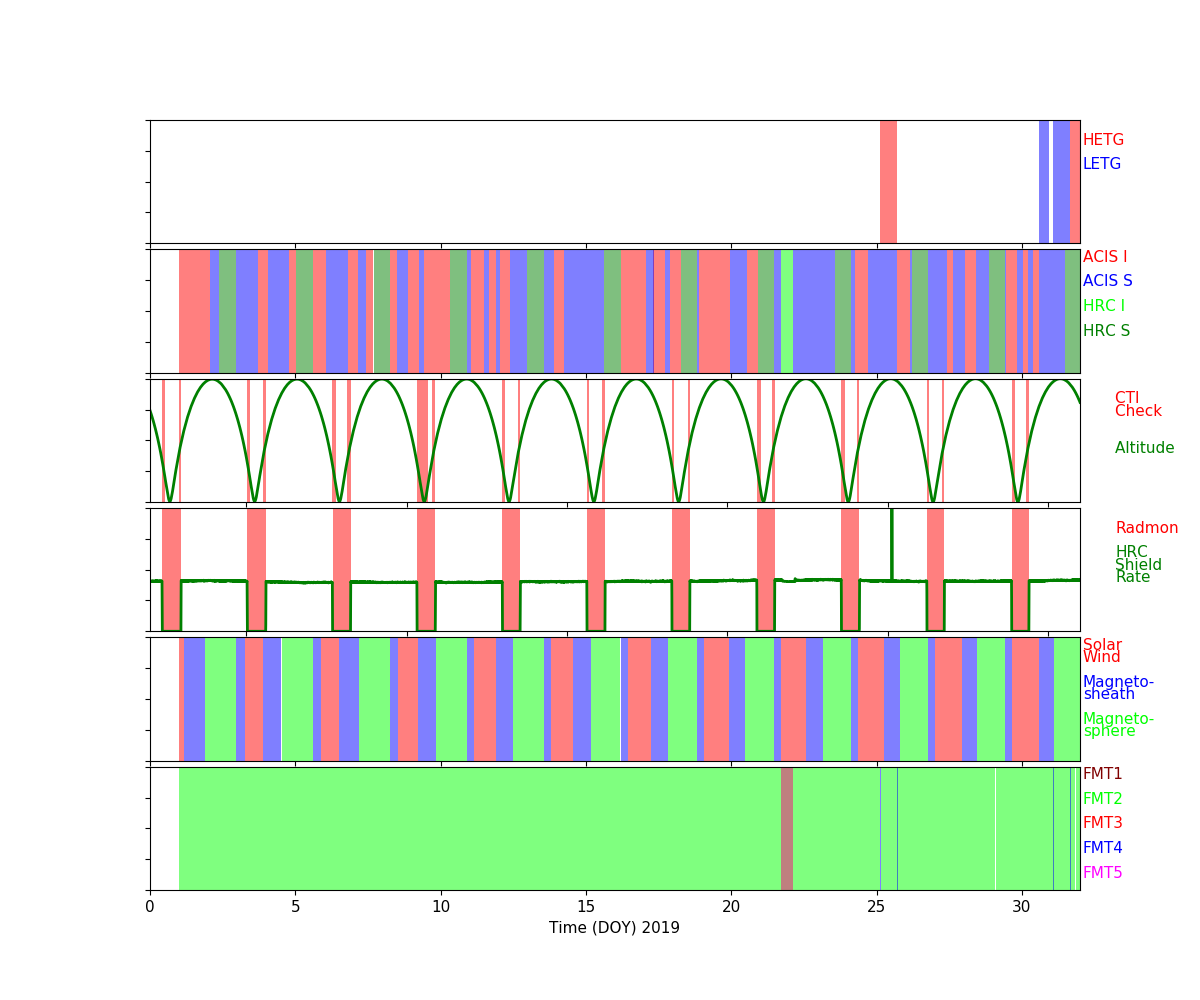The image size is (1200, 1000).
Task: Select the Solar Wind legend label
Action: (x=1102, y=651)
